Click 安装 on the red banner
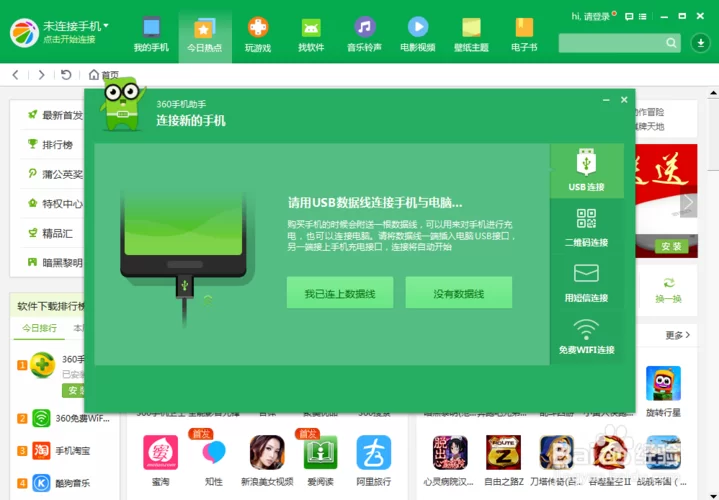Screen dimensions: 719x500 [x=671, y=247]
